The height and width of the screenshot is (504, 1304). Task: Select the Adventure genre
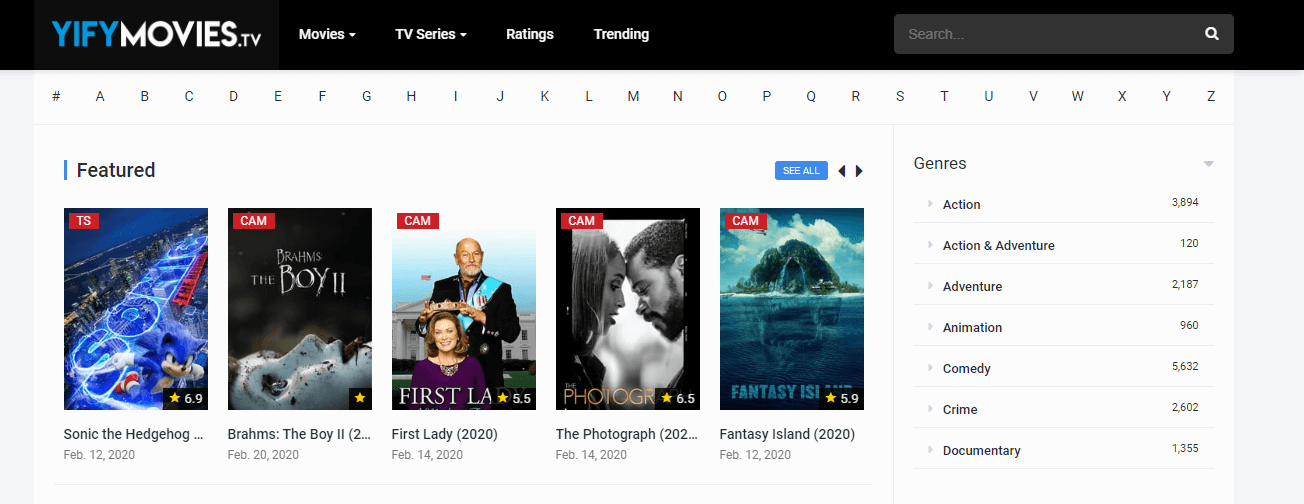point(972,287)
